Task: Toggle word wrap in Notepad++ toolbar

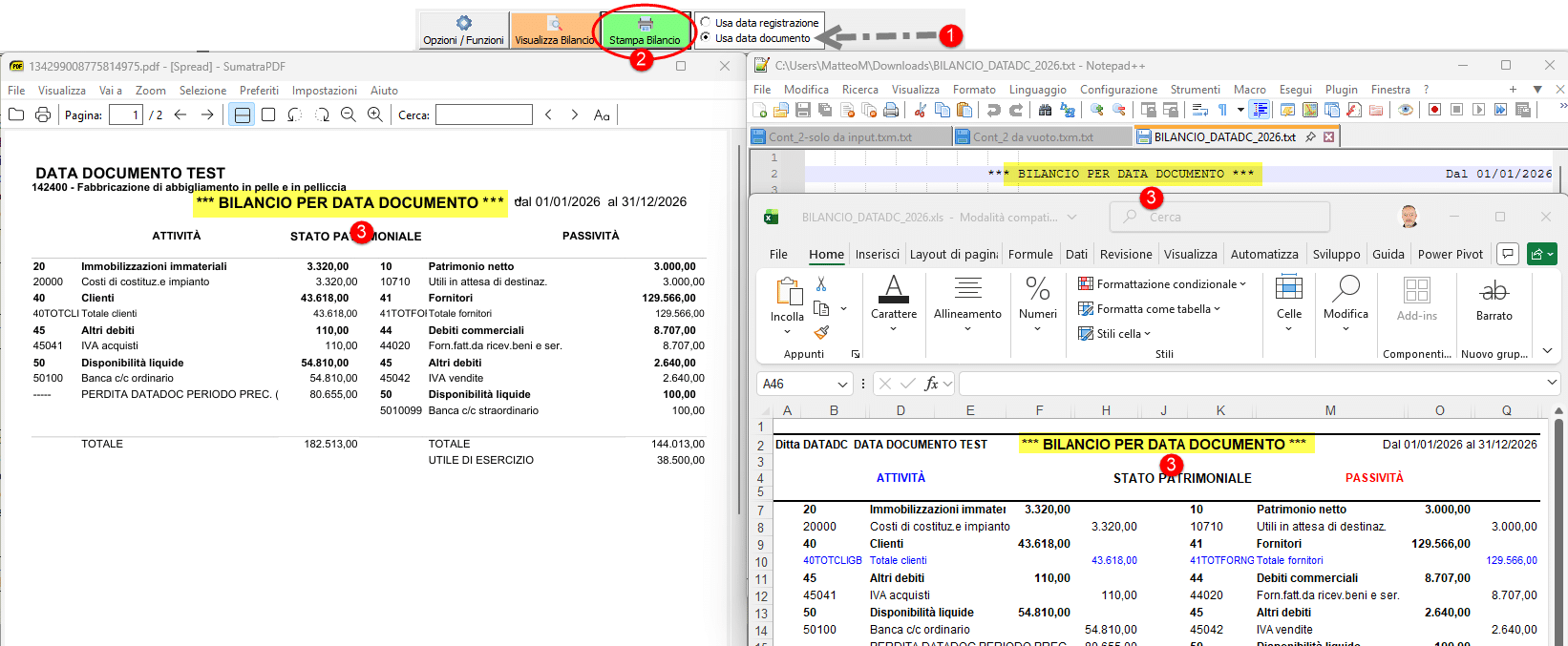Action: pyautogui.click(x=1200, y=110)
